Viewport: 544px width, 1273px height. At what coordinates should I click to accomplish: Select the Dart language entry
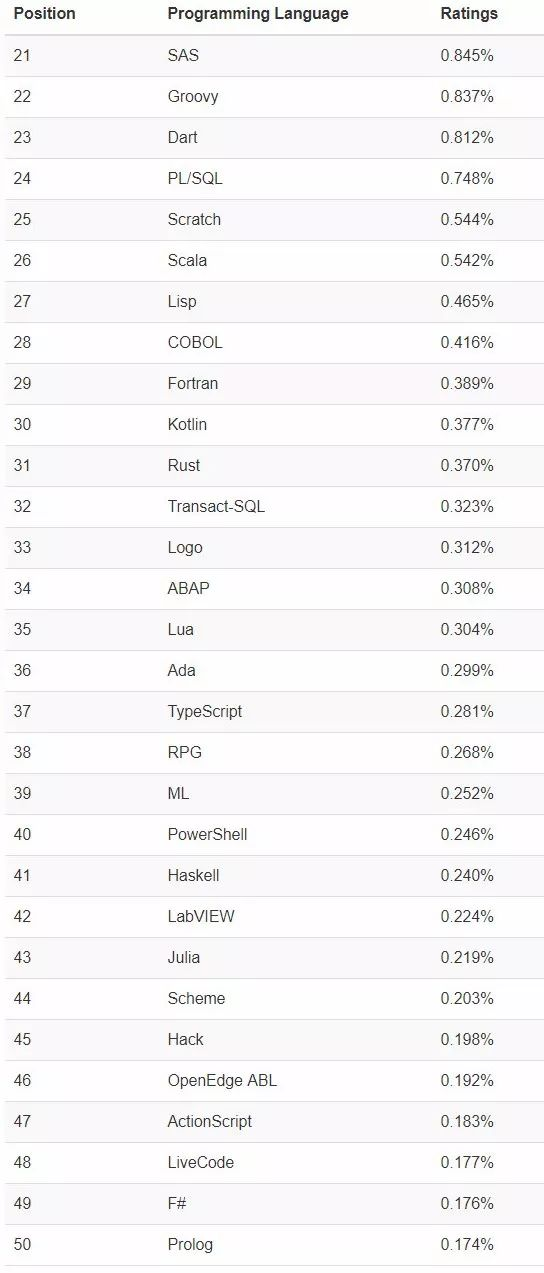point(183,137)
